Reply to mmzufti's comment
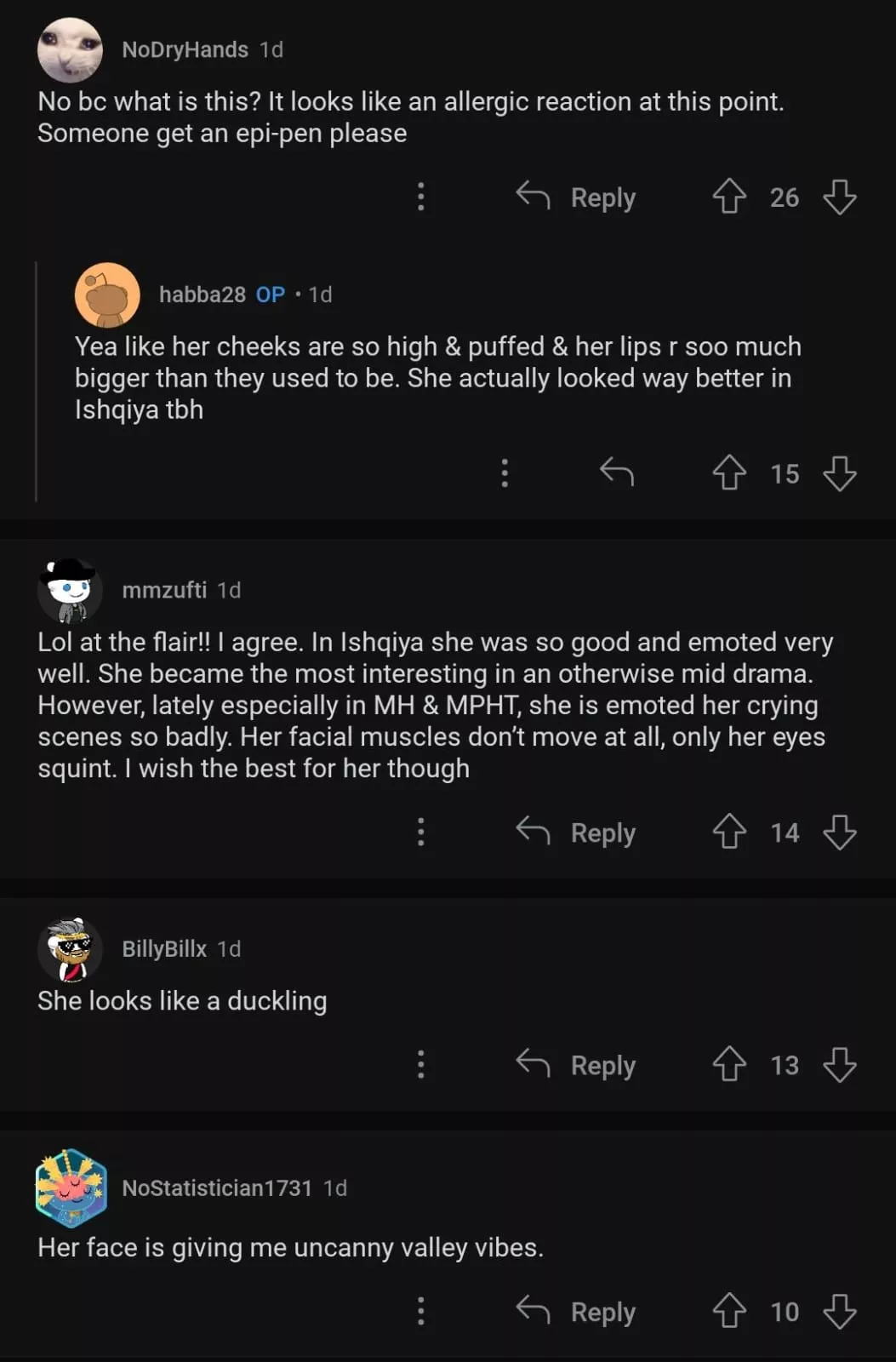The image size is (896, 1362). (577, 832)
